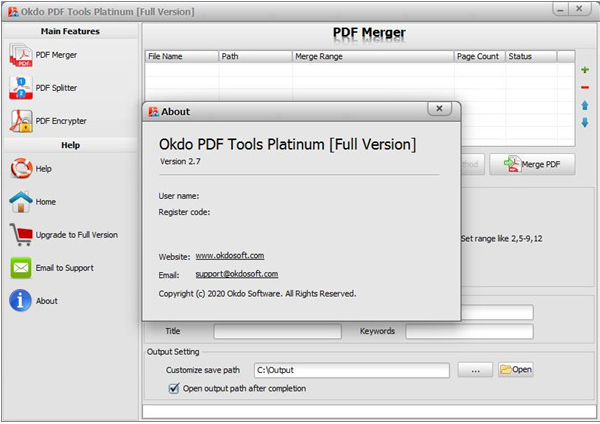Screen dimensions: 600x424
Task: Open the PDF Encrypter lock icon
Action: 21,121
